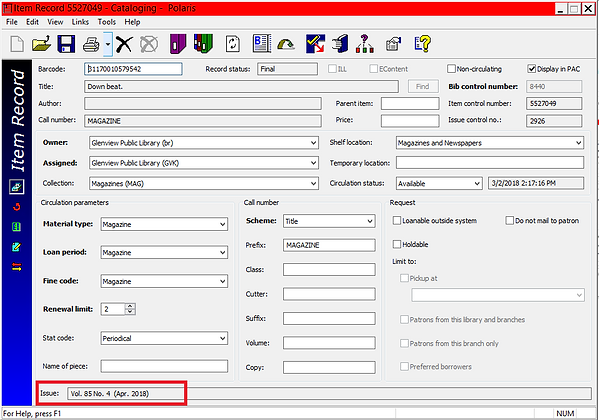Enable the Holdable checkbox
Image resolution: width=599 pixels, height=420 pixels.
(x=397, y=244)
